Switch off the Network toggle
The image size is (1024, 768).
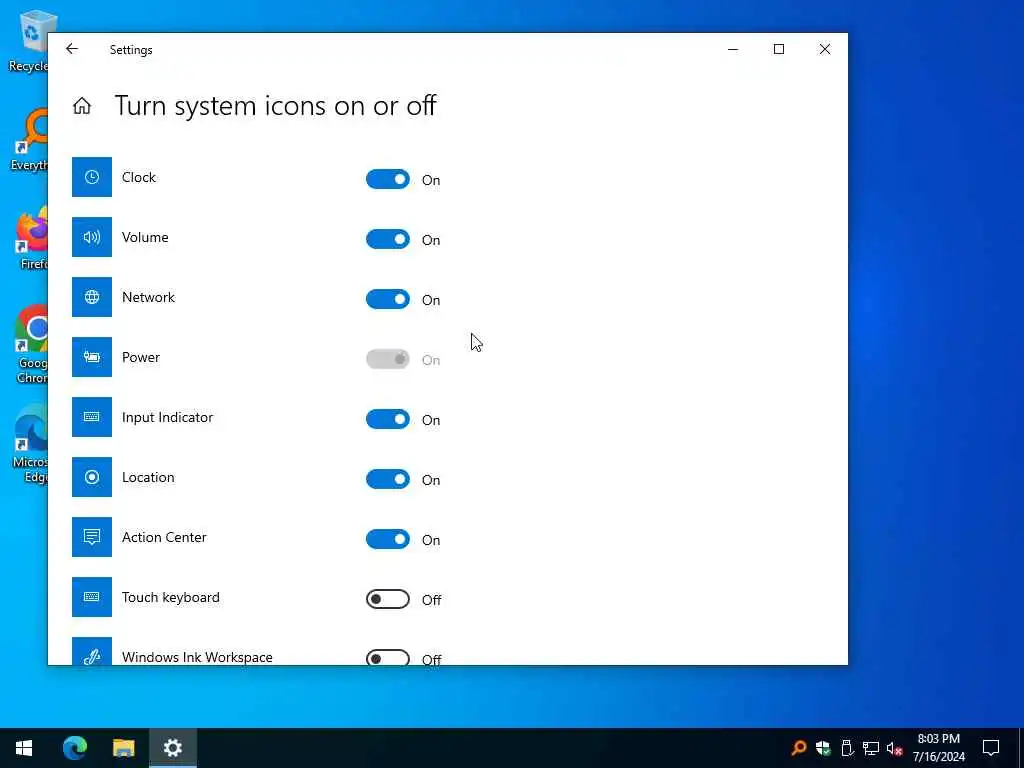388,299
